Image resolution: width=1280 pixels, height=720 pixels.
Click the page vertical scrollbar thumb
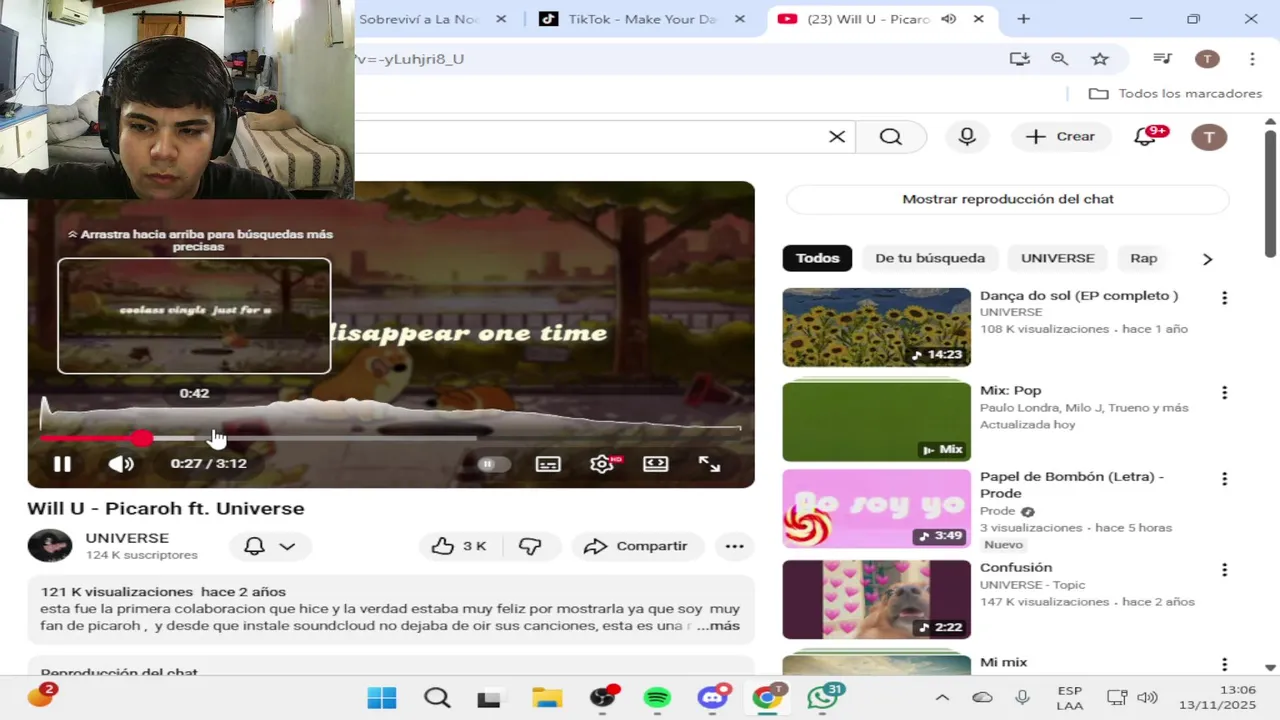[1270, 192]
